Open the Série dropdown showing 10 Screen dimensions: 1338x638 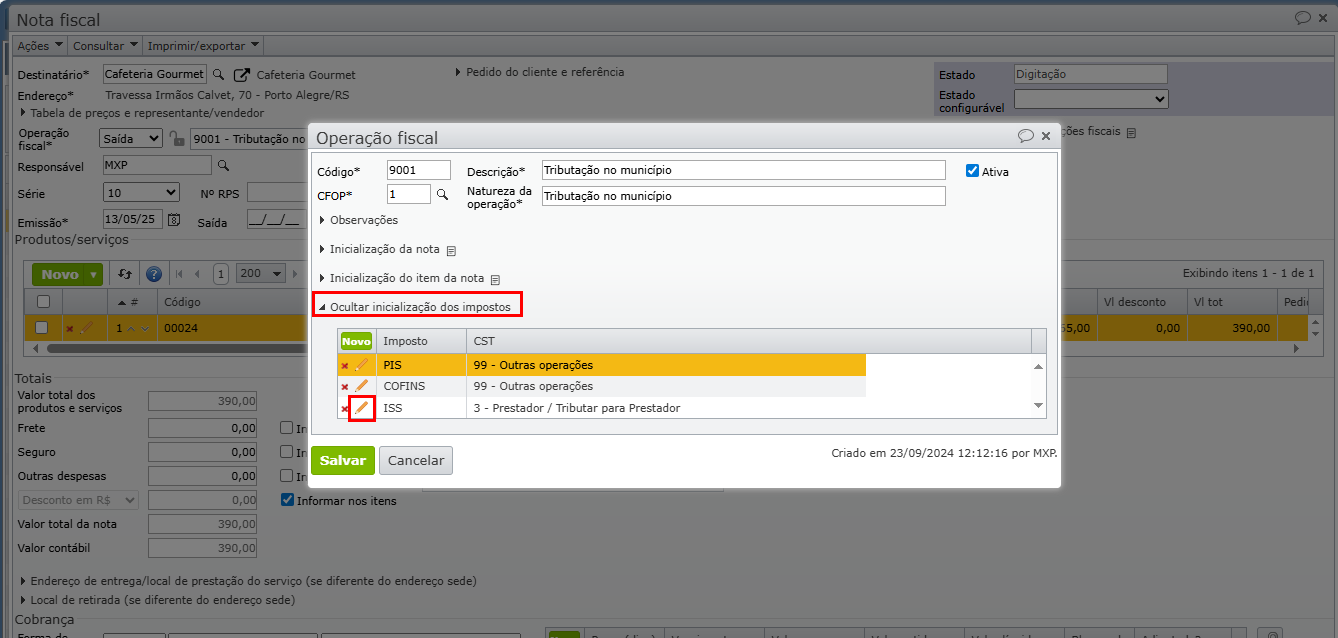141,193
